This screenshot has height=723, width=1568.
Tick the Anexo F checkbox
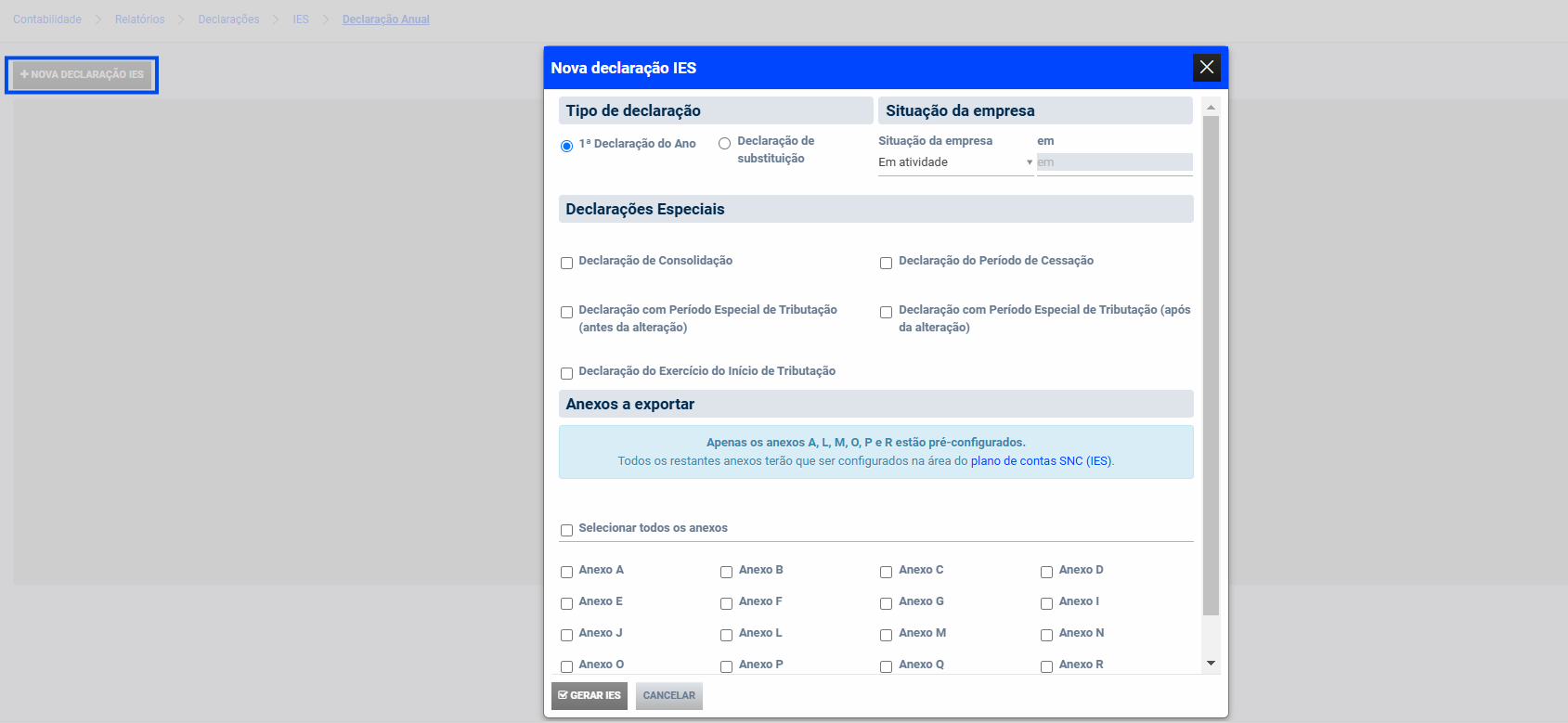pos(726,604)
